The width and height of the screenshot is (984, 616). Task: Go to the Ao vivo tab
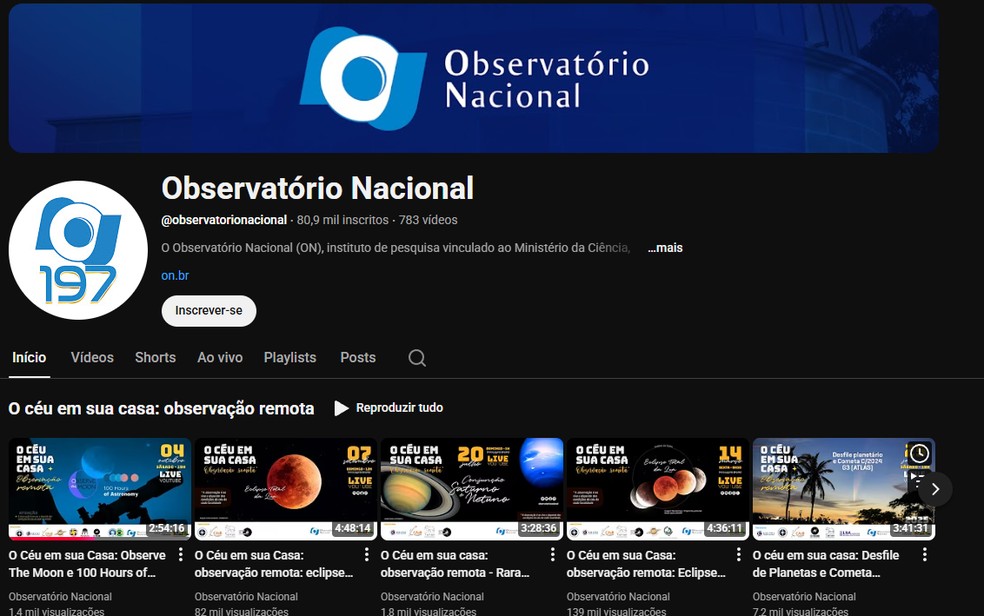(x=220, y=358)
